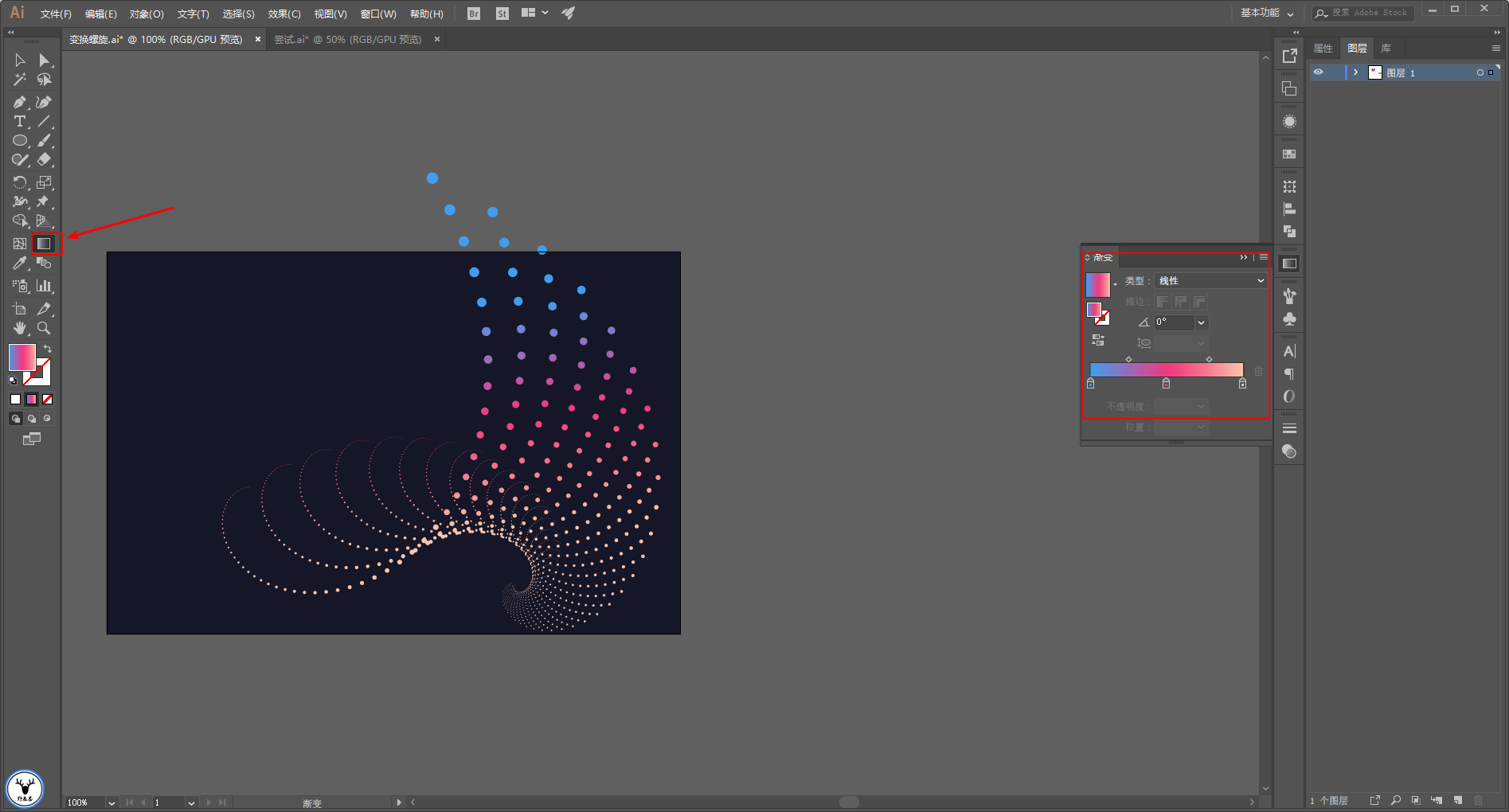Select the Mesh tool
1509x812 pixels.
click(20, 244)
